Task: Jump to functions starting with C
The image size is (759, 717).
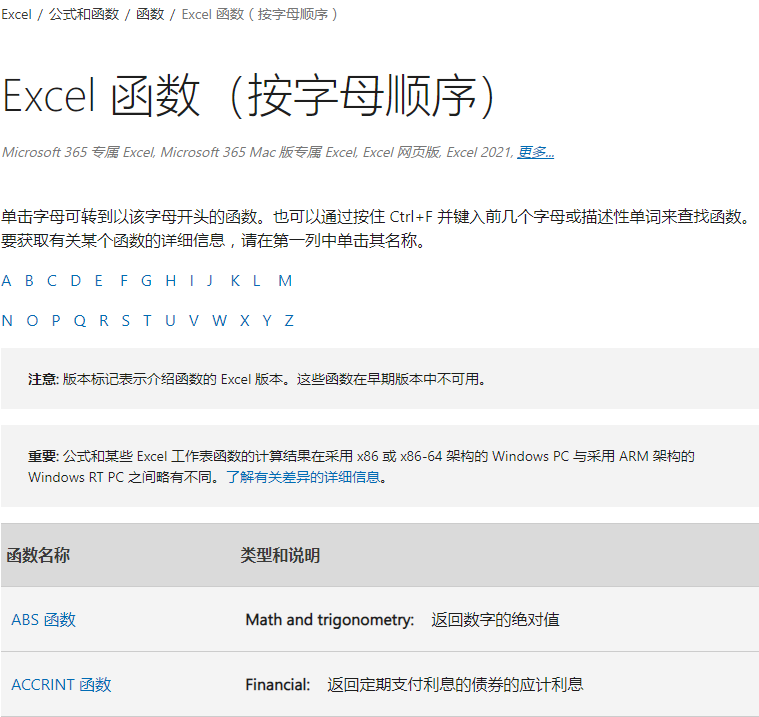Action: (52, 281)
